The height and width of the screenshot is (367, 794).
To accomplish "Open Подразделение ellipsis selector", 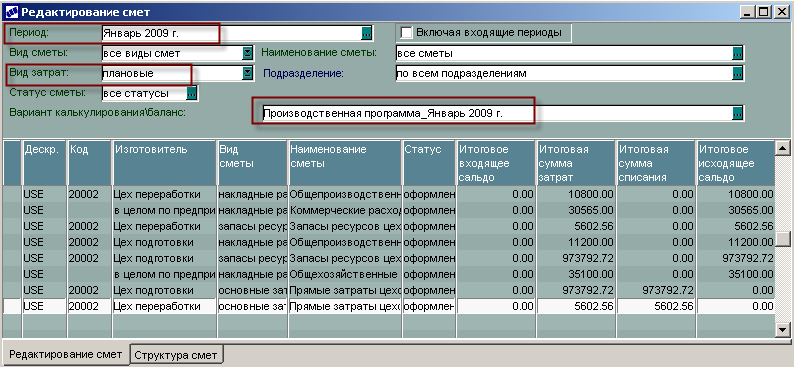I will 738,73.
